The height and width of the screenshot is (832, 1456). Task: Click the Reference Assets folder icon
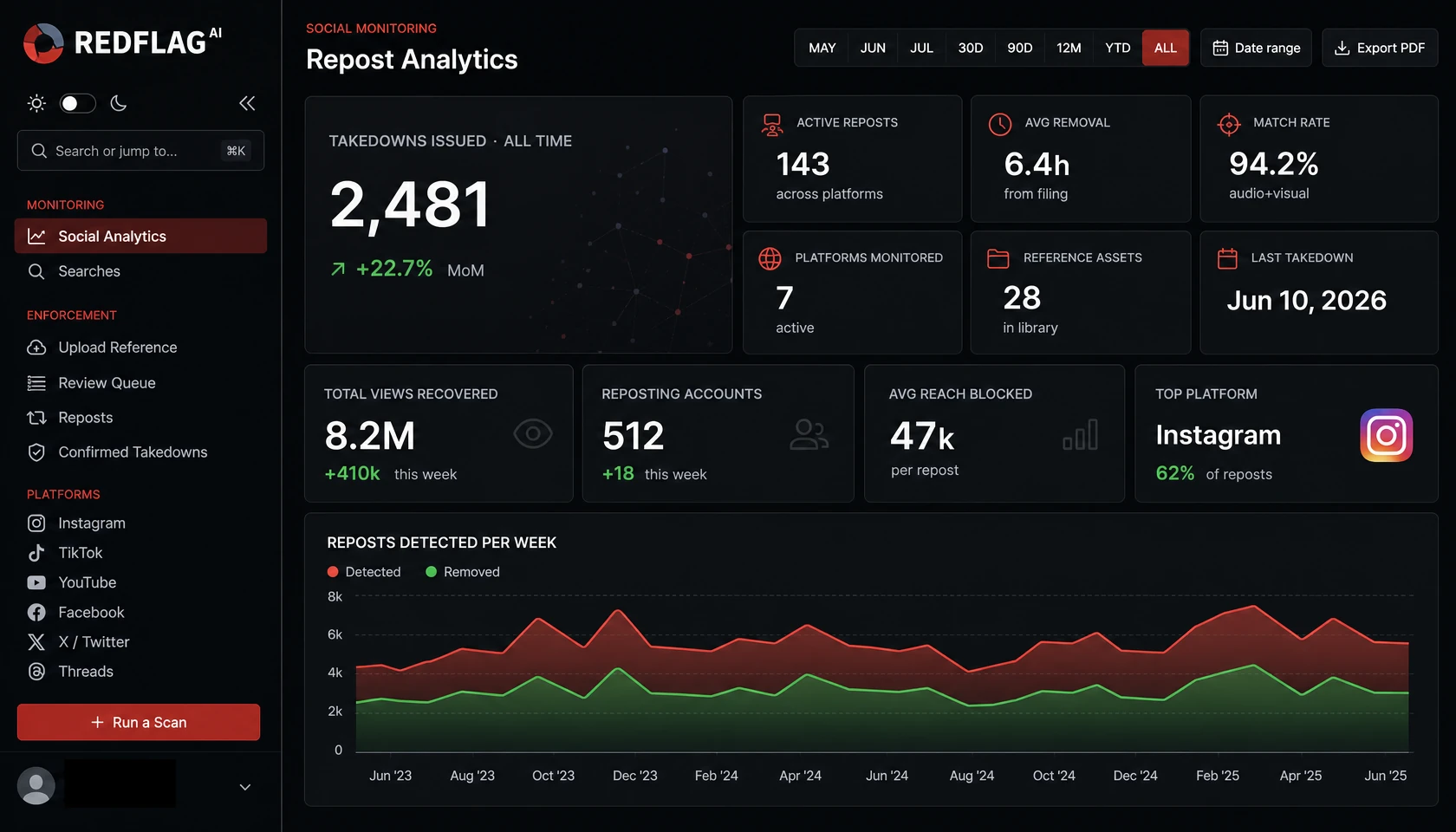[998, 258]
